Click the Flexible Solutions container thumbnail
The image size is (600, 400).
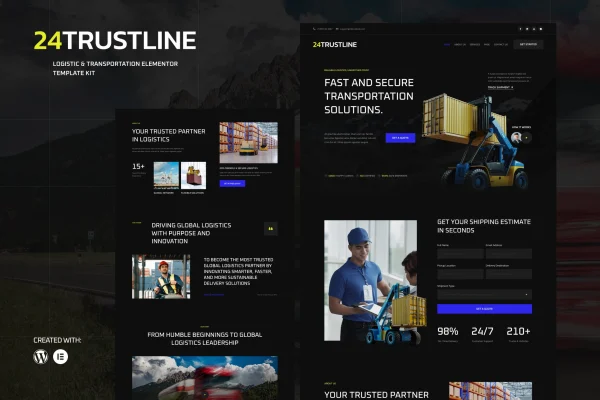[193, 175]
